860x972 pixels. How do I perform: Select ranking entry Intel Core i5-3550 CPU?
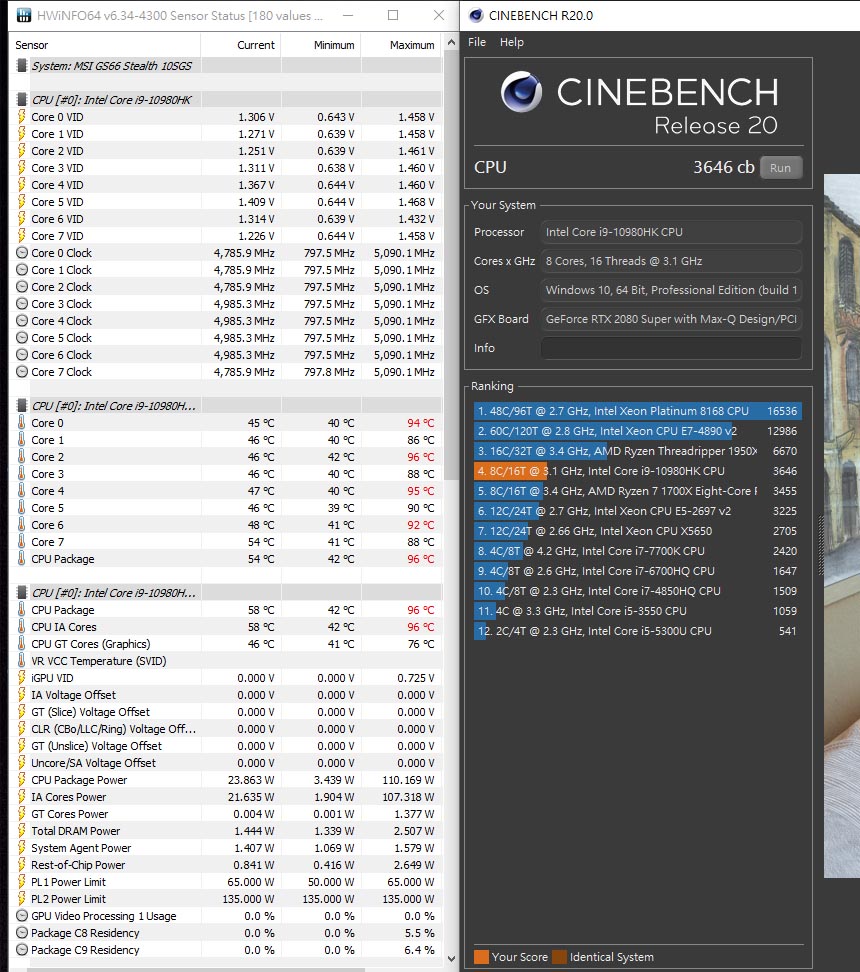(x=637, y=611)
